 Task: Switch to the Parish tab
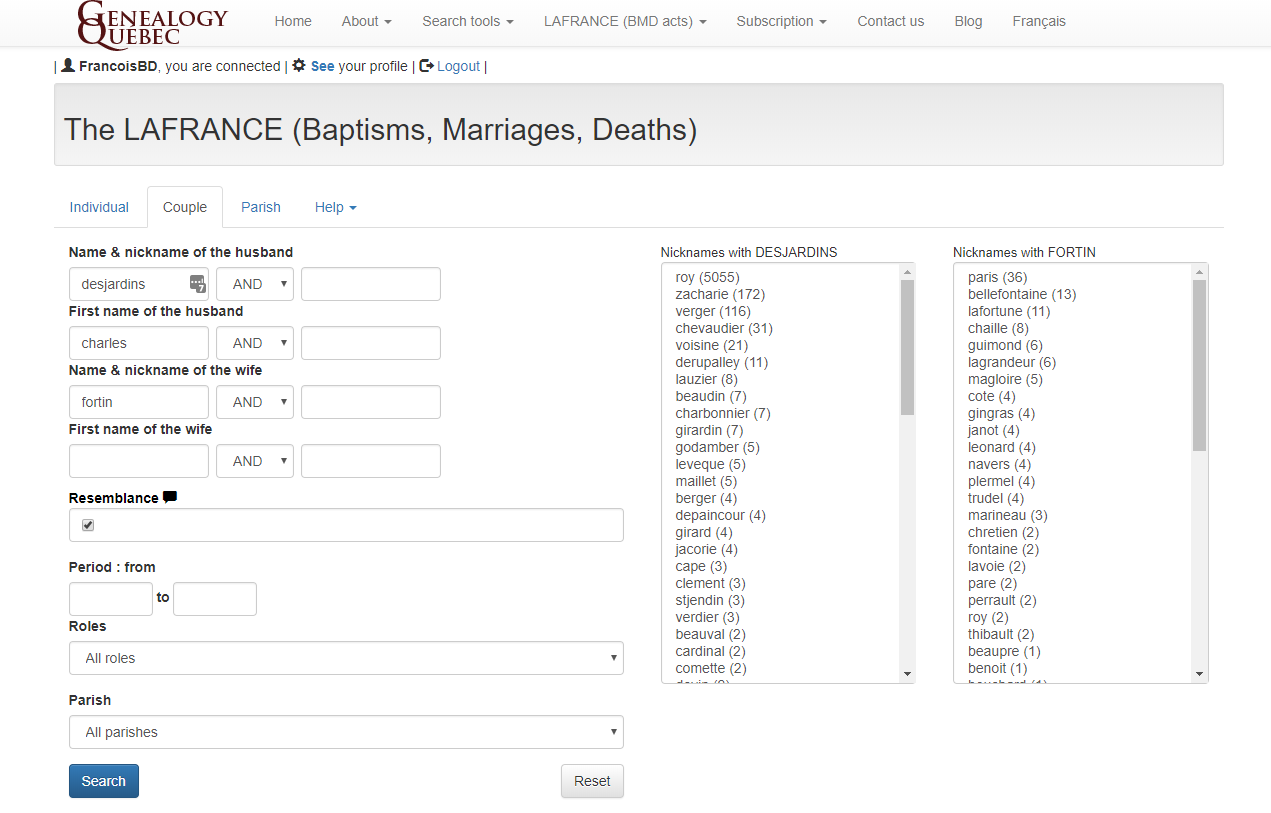[261, 207]
